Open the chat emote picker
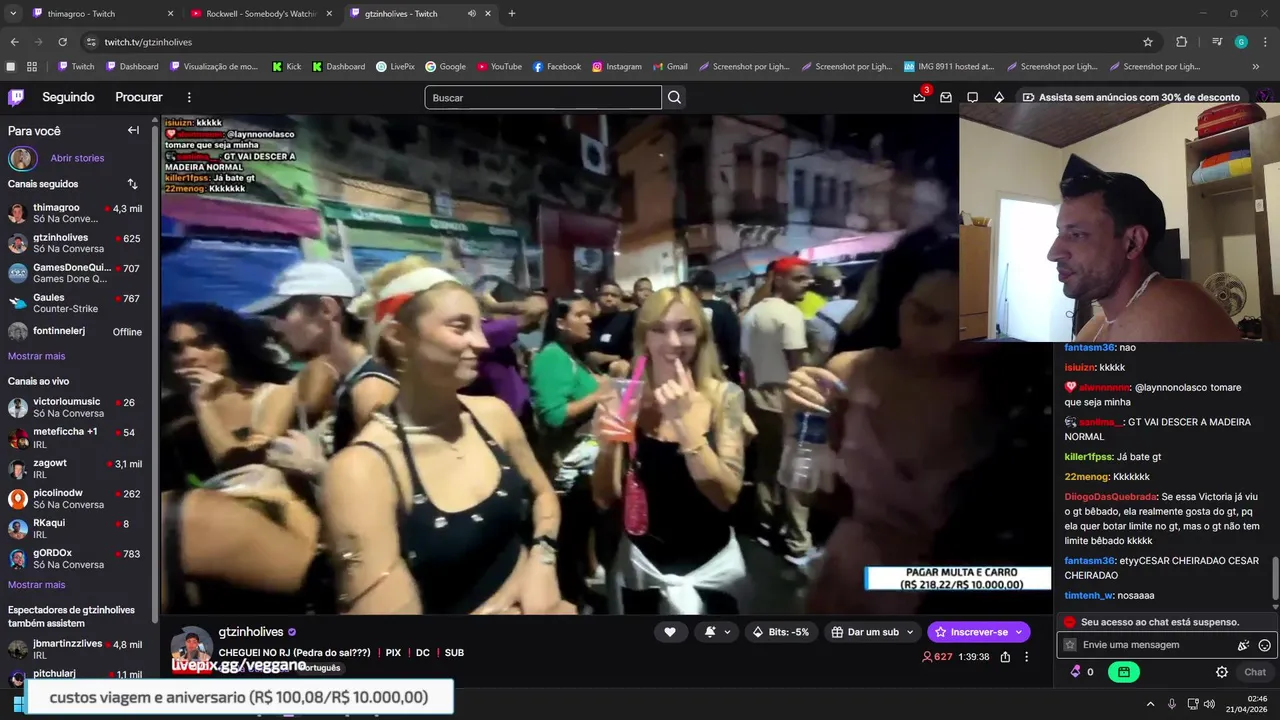Image resolution: width=1280 pixels, height=720 pixels. pyautogui.click(x=1265, y=645)
